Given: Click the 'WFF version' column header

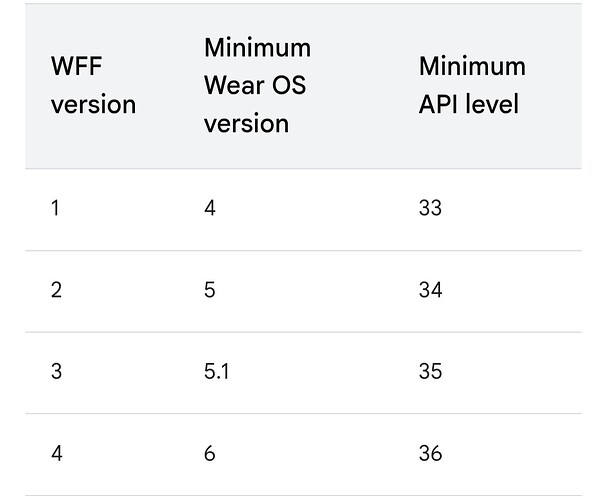Looking at the screenshot, I should 93,86.
